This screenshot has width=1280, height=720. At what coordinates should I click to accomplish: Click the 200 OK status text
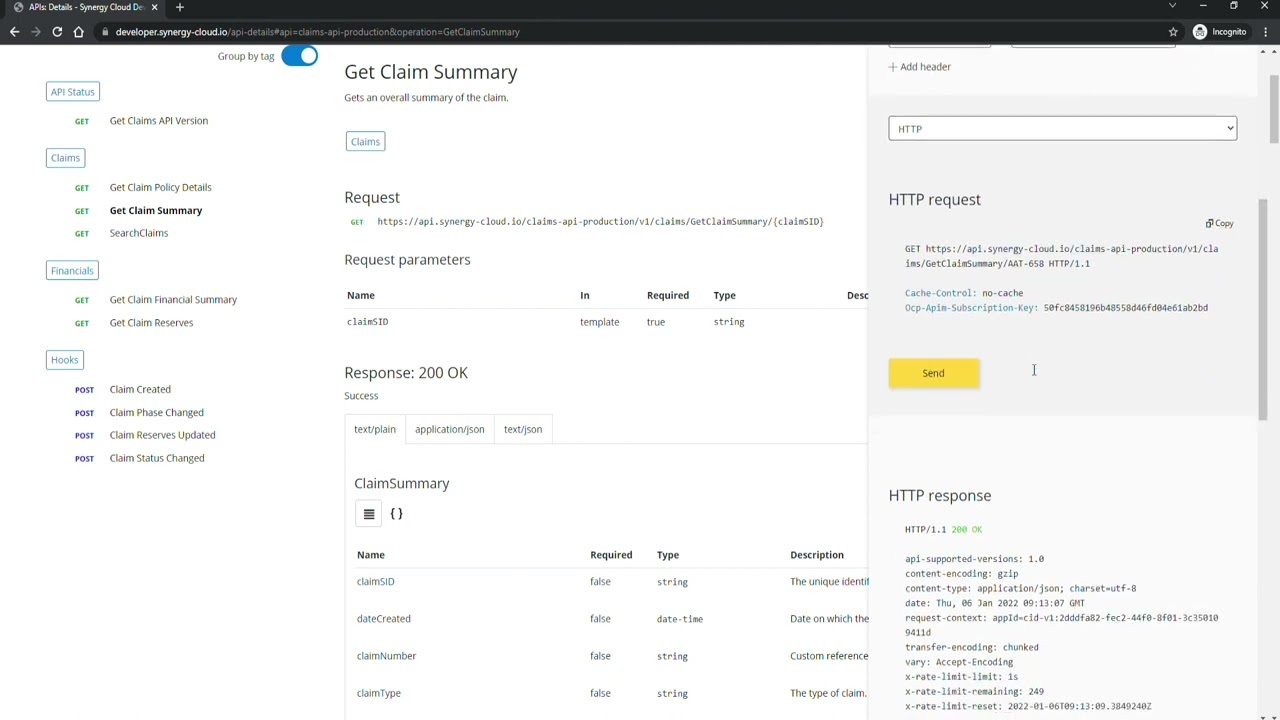coord(966,530)
